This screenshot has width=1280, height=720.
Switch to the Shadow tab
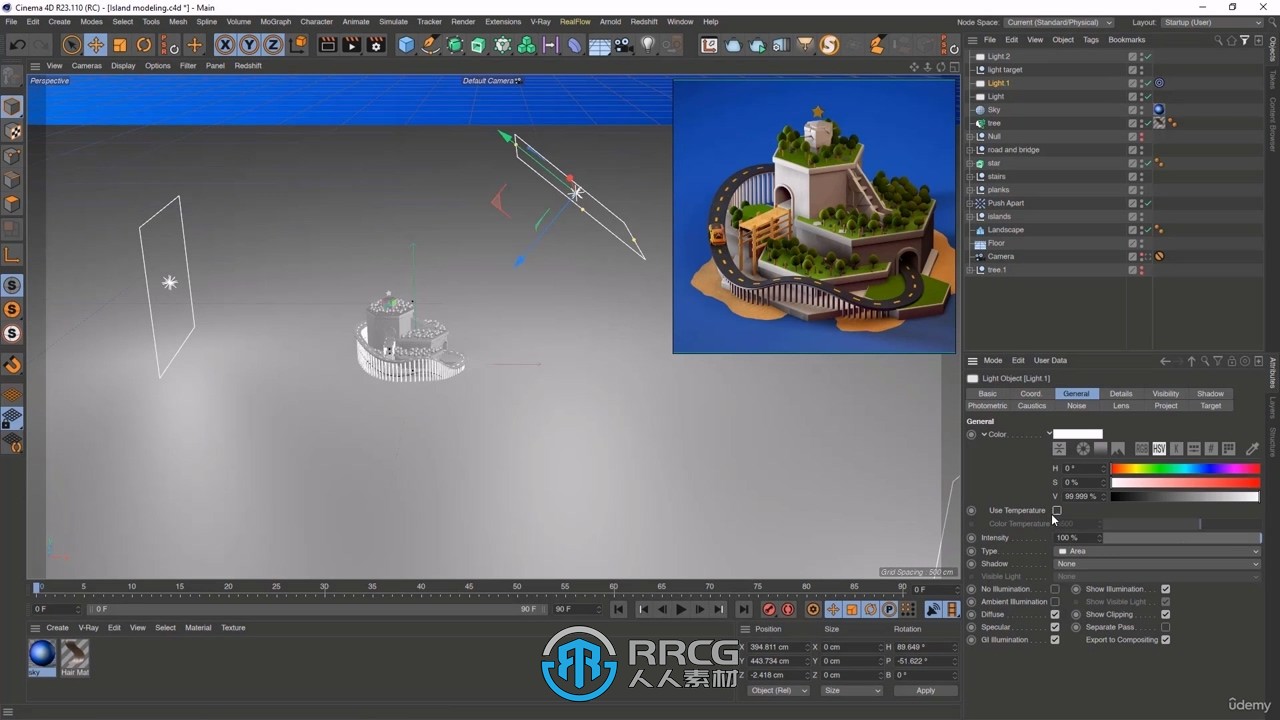pyautogui.click(x=1210, y=394)
